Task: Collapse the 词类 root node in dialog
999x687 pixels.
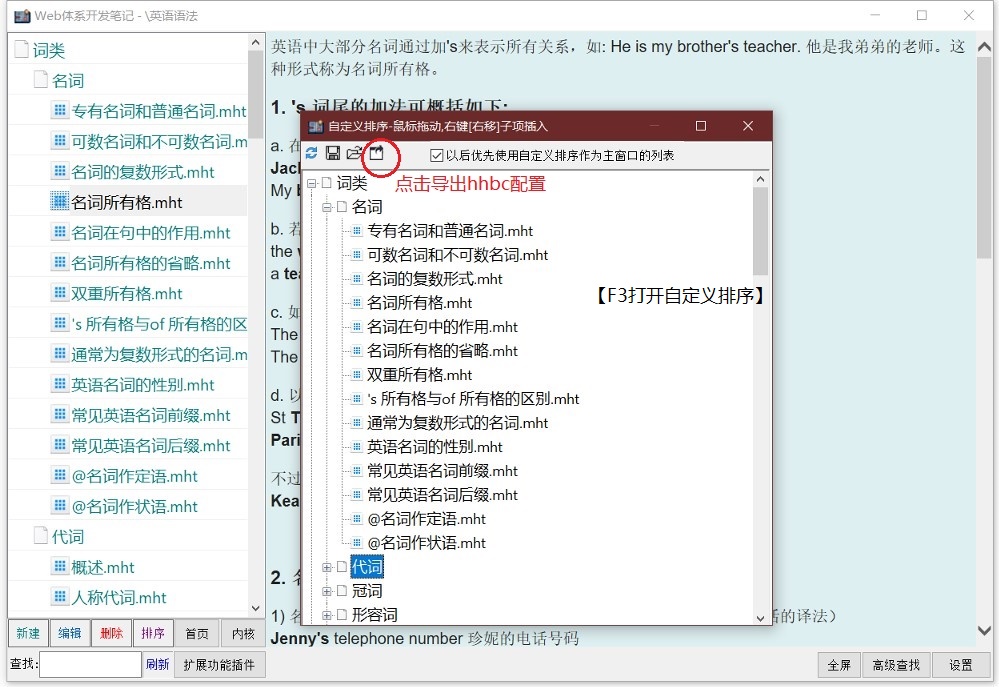Action: pyautogui.click(x=312, y=183)
